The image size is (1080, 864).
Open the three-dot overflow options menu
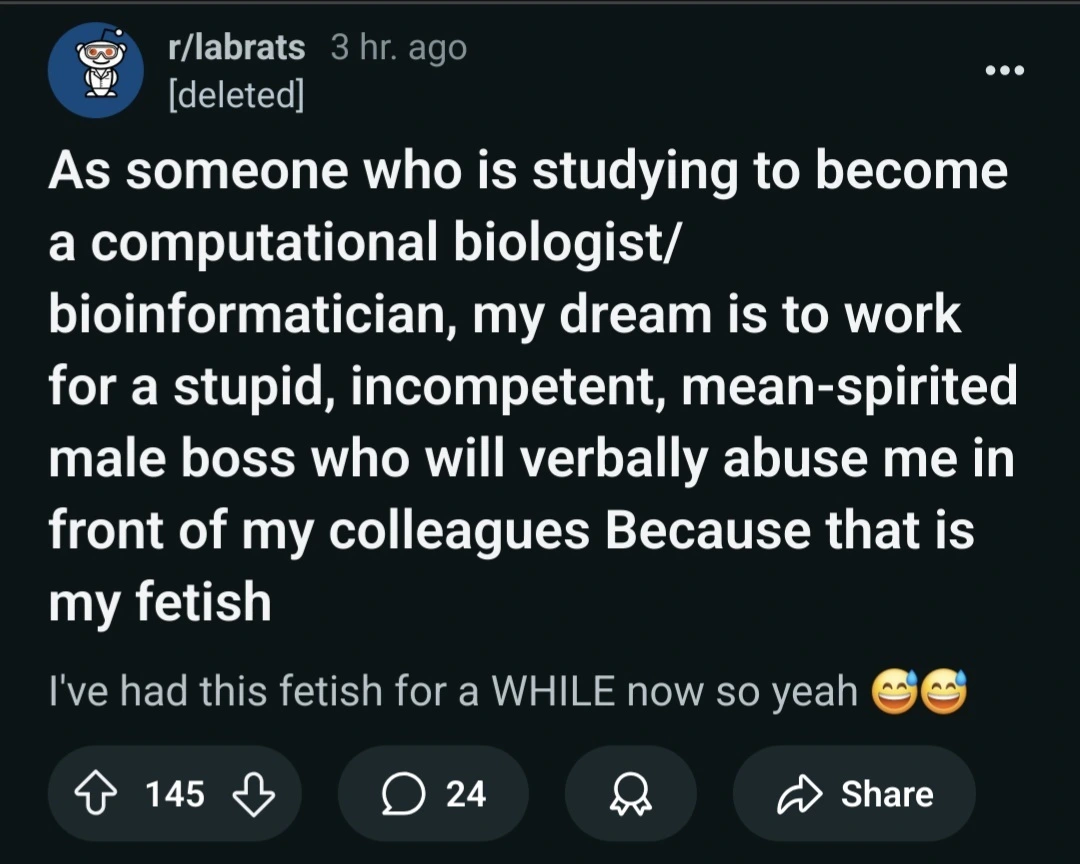pos(1004,70)
